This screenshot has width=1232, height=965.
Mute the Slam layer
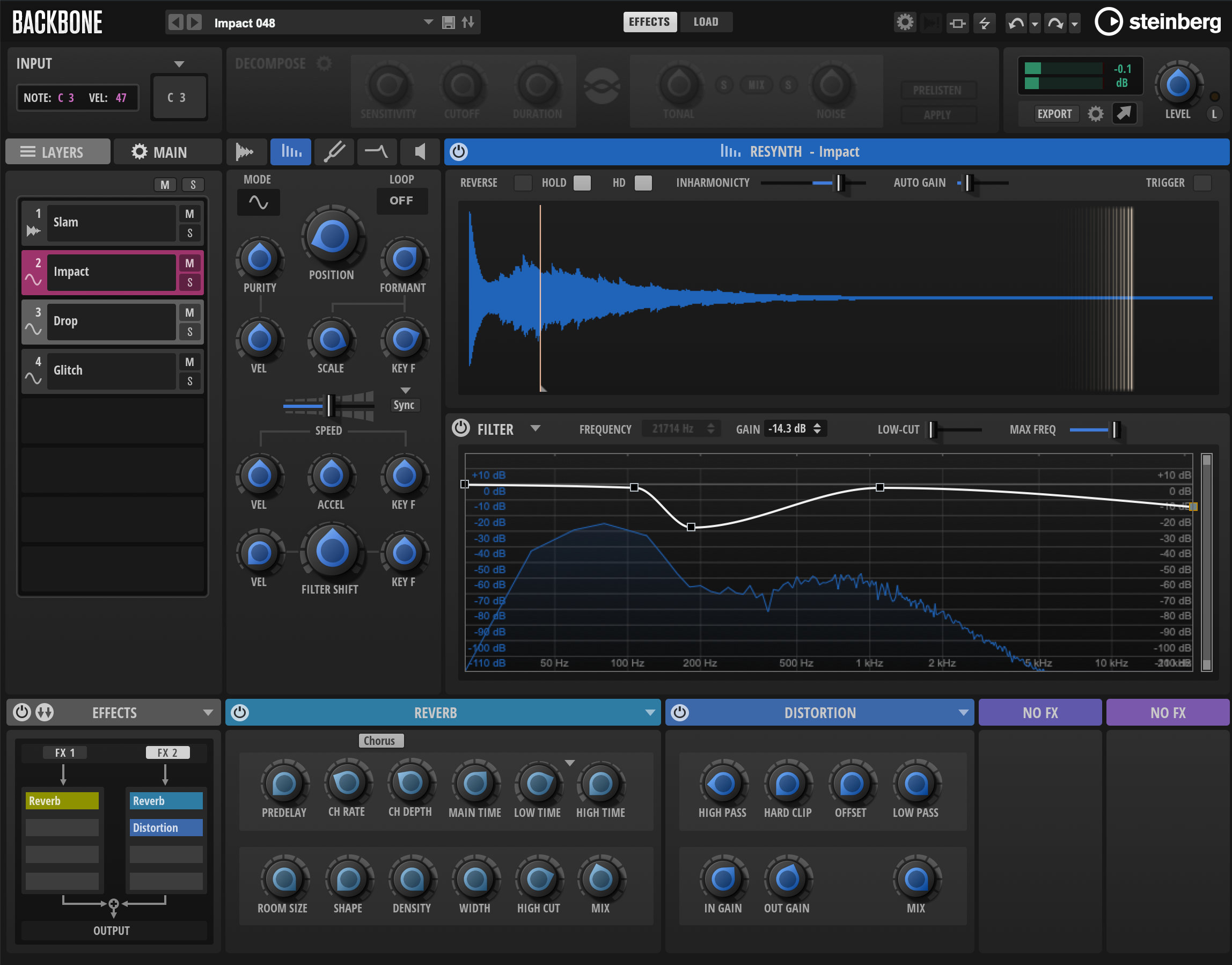point(190,214)
